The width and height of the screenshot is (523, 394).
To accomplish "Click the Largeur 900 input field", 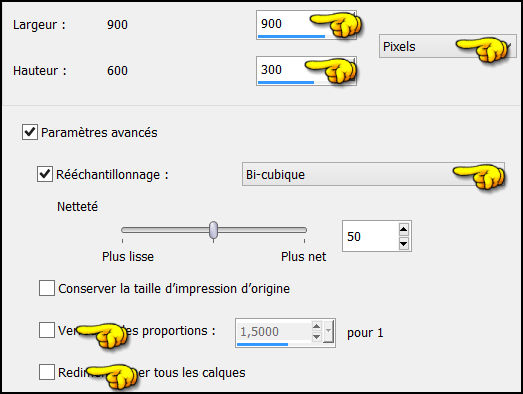I will (306, 25).
